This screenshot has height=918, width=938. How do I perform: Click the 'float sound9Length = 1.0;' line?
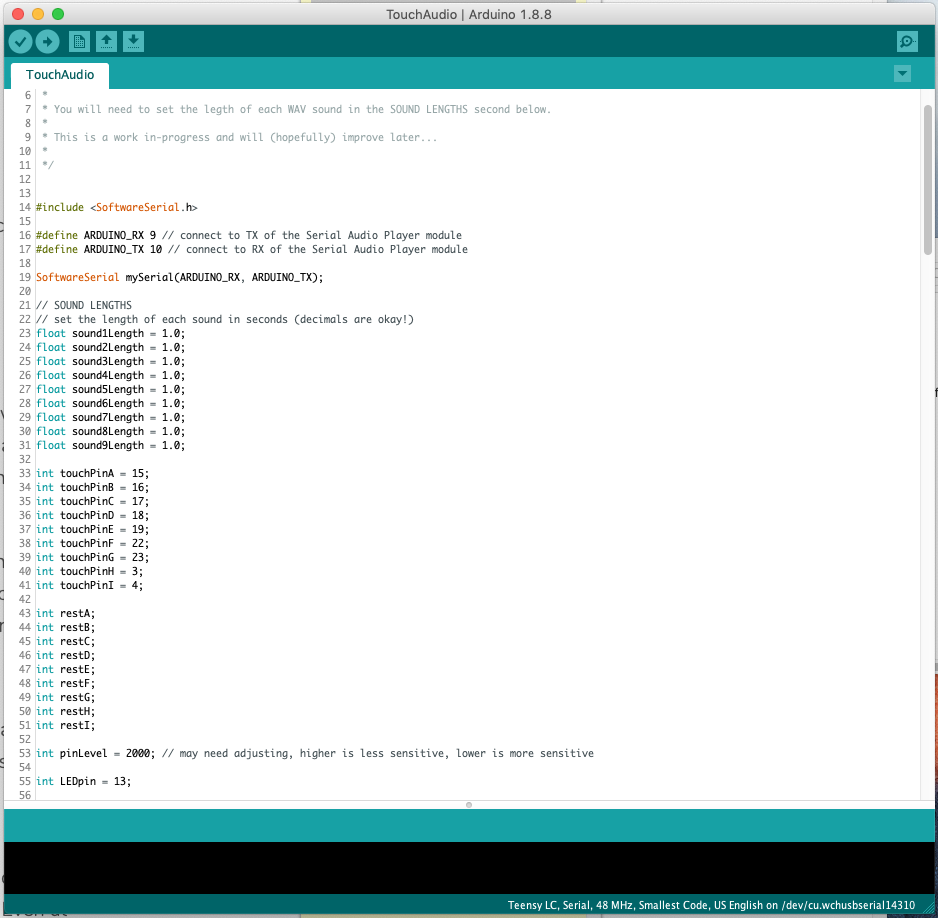pyautogui.click(x=111, y=446)
